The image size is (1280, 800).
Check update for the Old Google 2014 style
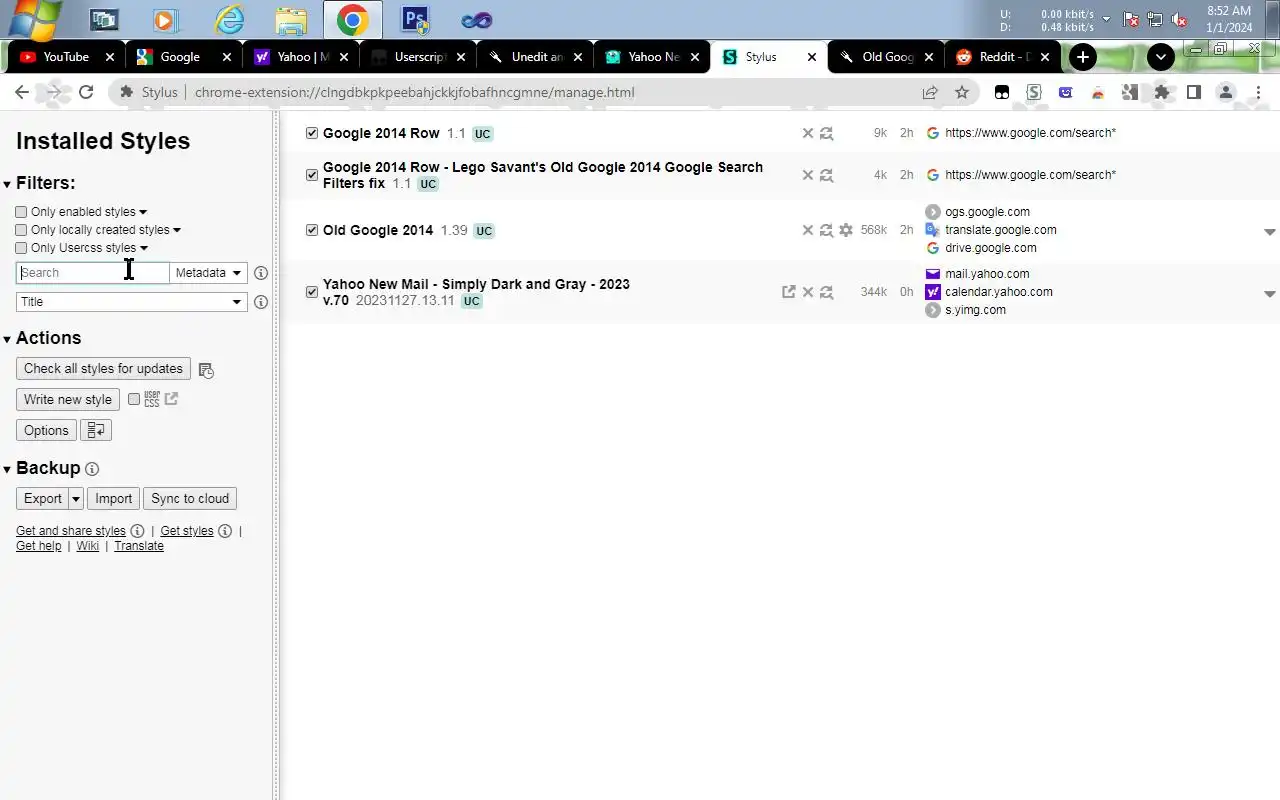[826, 230]
